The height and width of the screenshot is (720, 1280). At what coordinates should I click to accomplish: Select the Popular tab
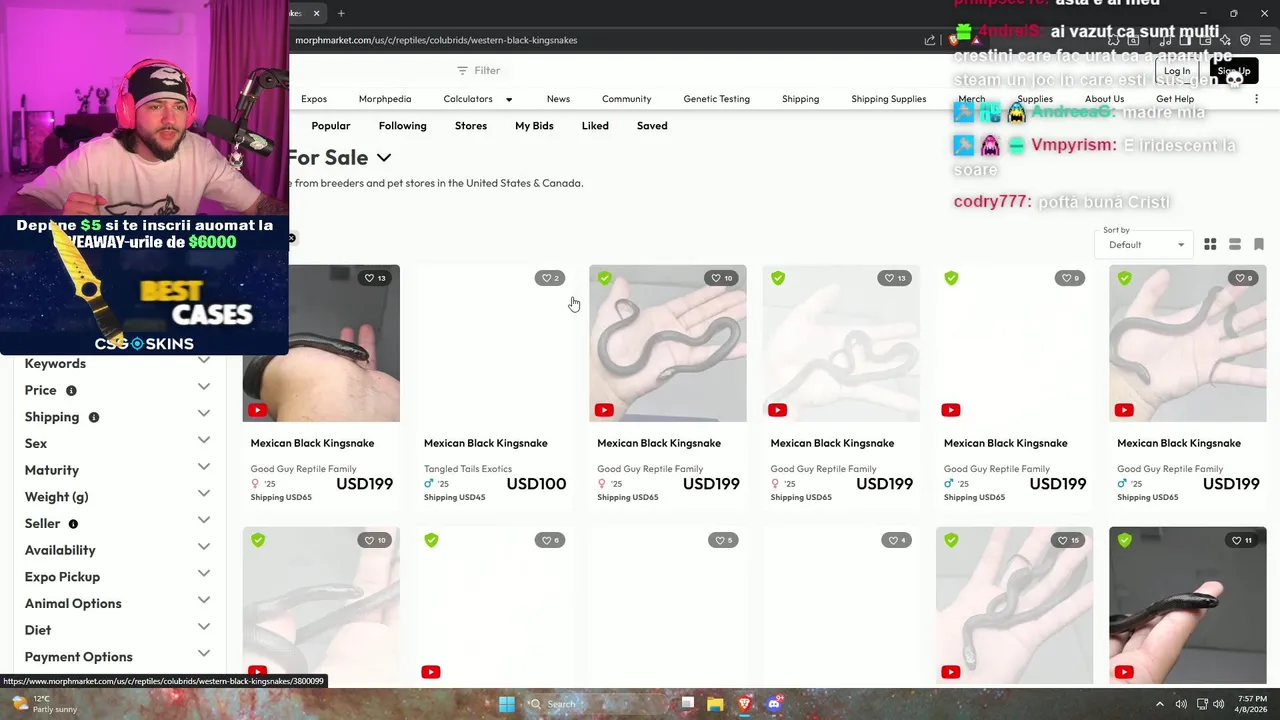pos(330,126)
